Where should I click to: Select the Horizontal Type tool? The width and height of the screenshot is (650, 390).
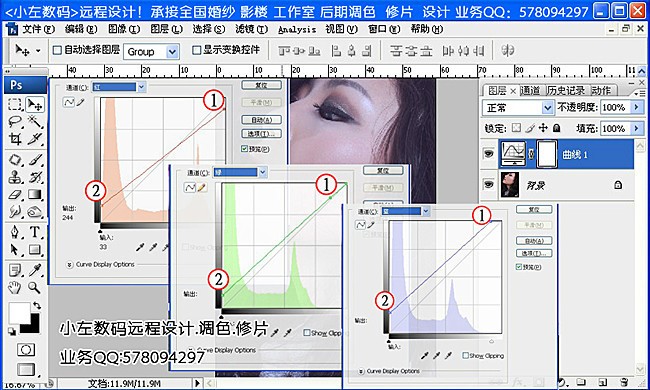click(35, 231)
